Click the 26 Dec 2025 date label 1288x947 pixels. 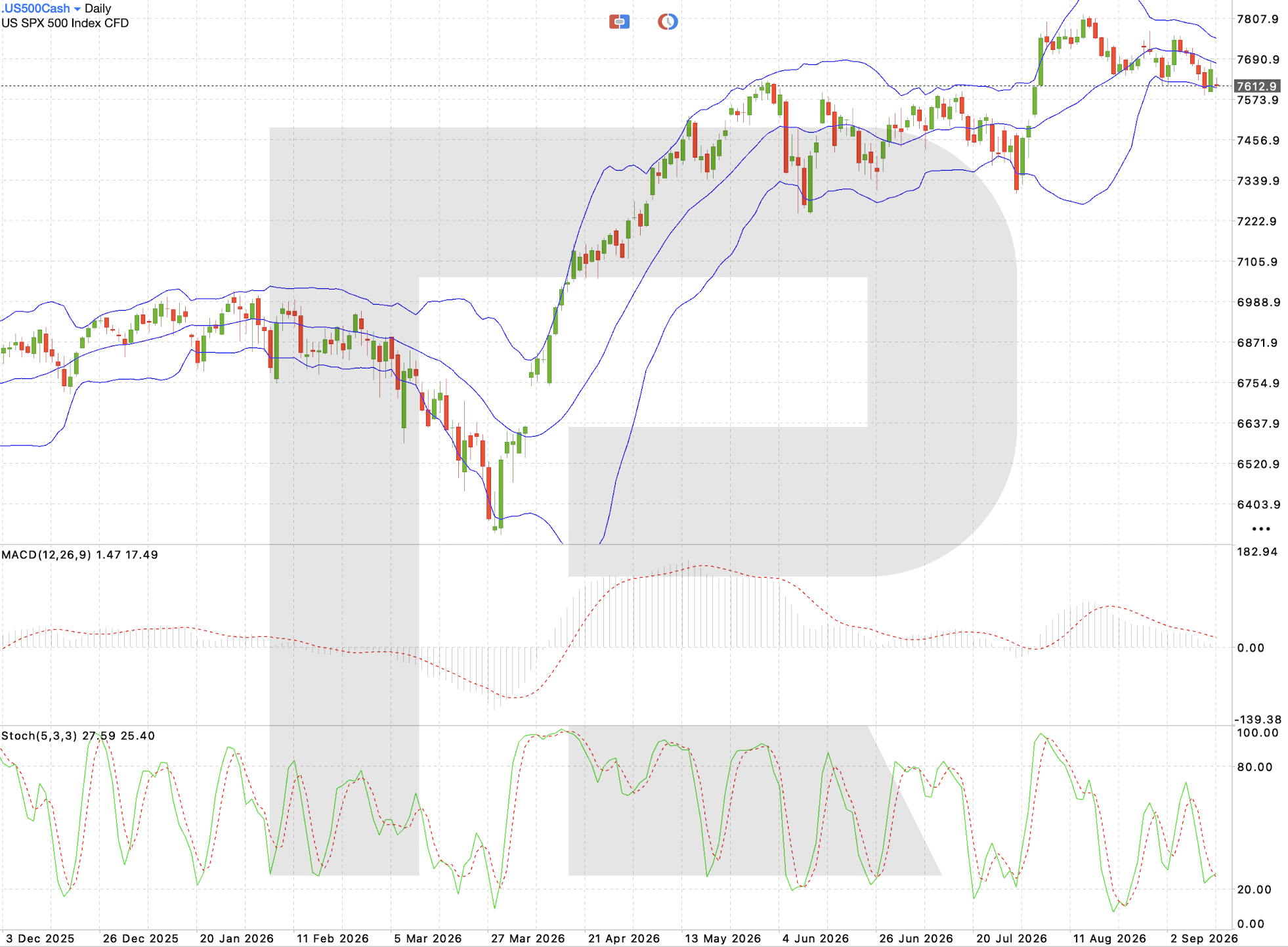click(140, 939)
